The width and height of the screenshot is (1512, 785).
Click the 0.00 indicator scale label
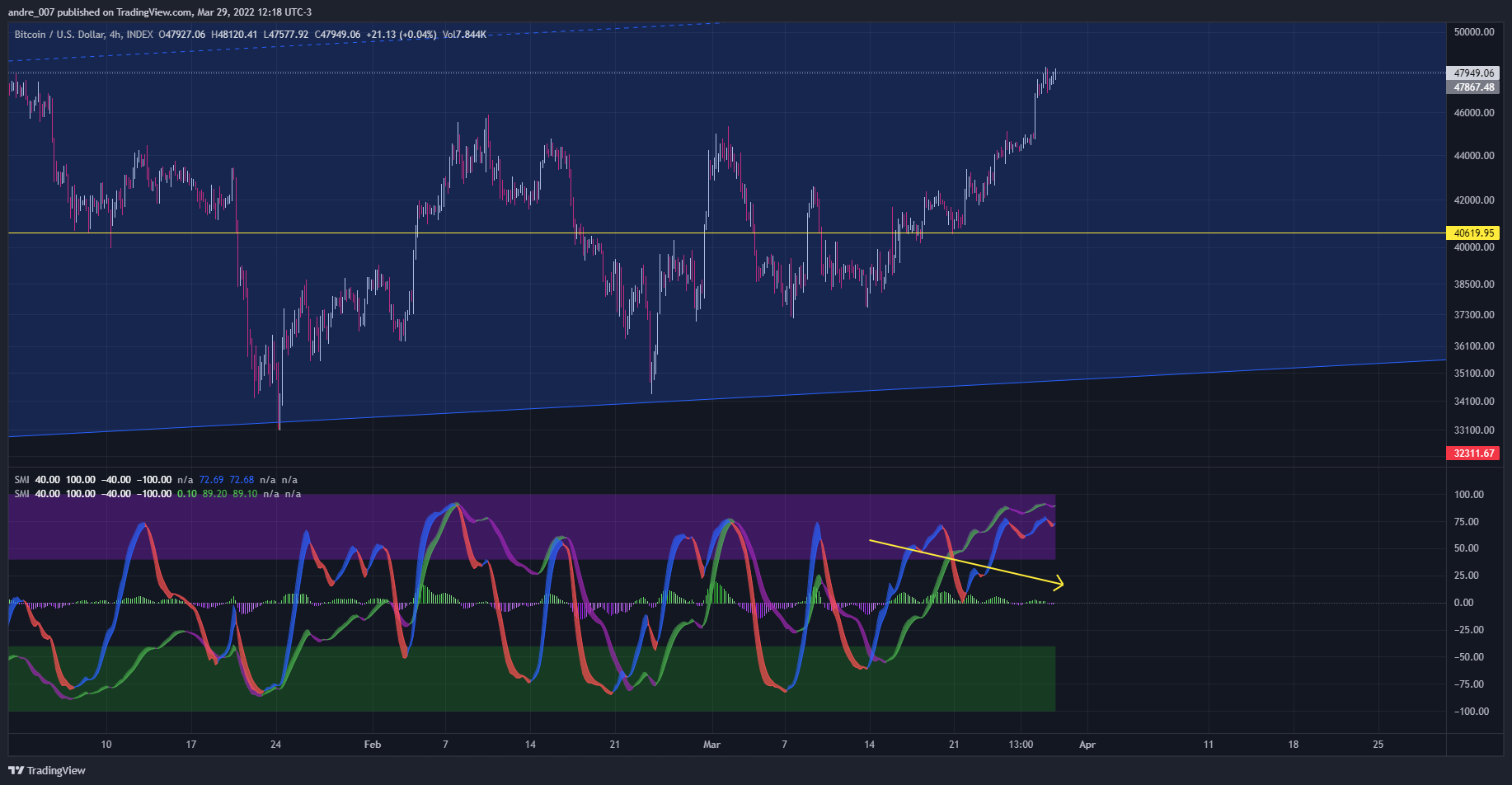(1464, 603)
